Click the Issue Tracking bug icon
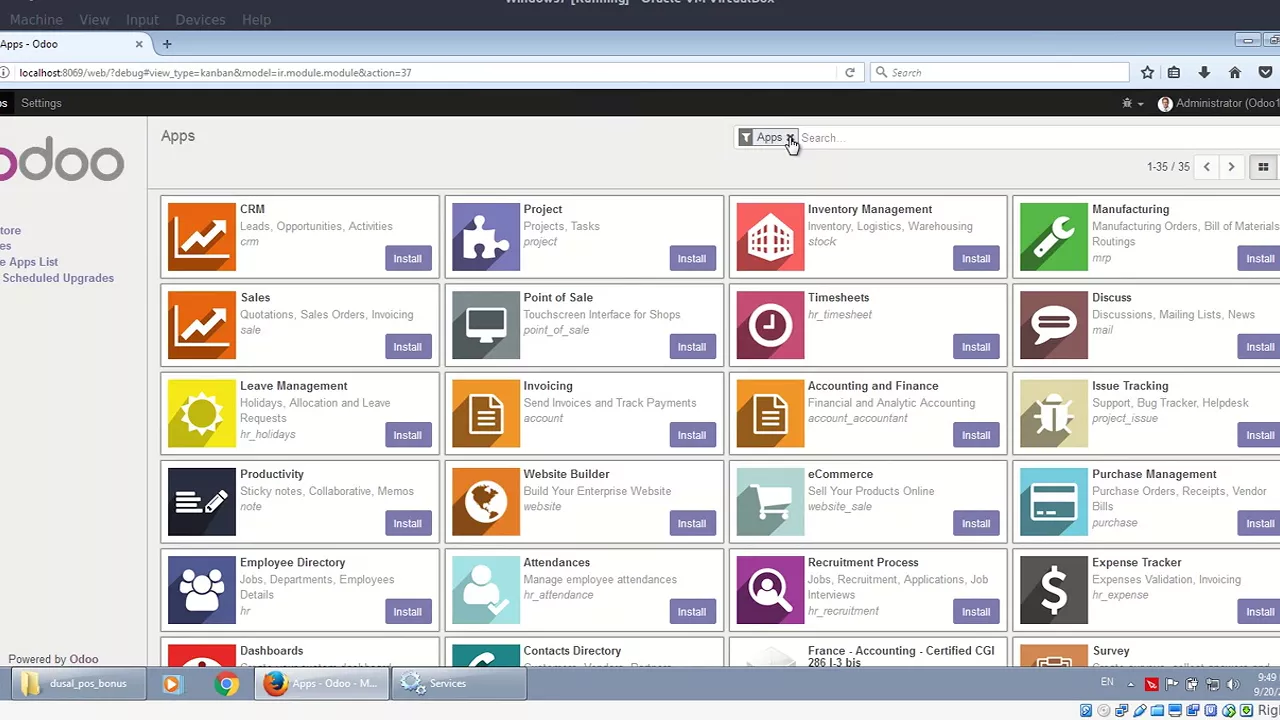 coord(1054,413)
